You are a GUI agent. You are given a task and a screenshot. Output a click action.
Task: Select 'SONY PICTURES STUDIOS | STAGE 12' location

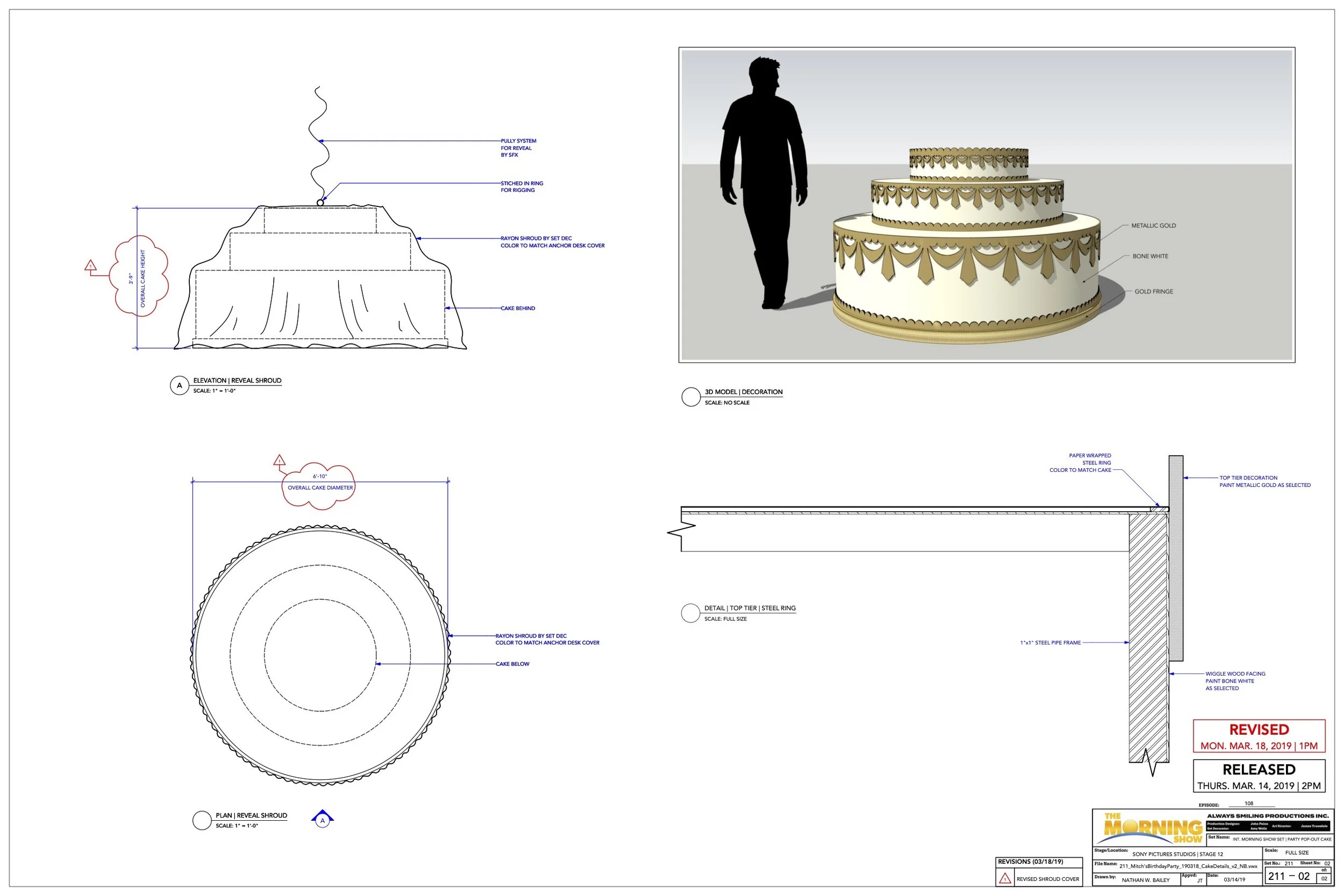[x=1178, y=854]
